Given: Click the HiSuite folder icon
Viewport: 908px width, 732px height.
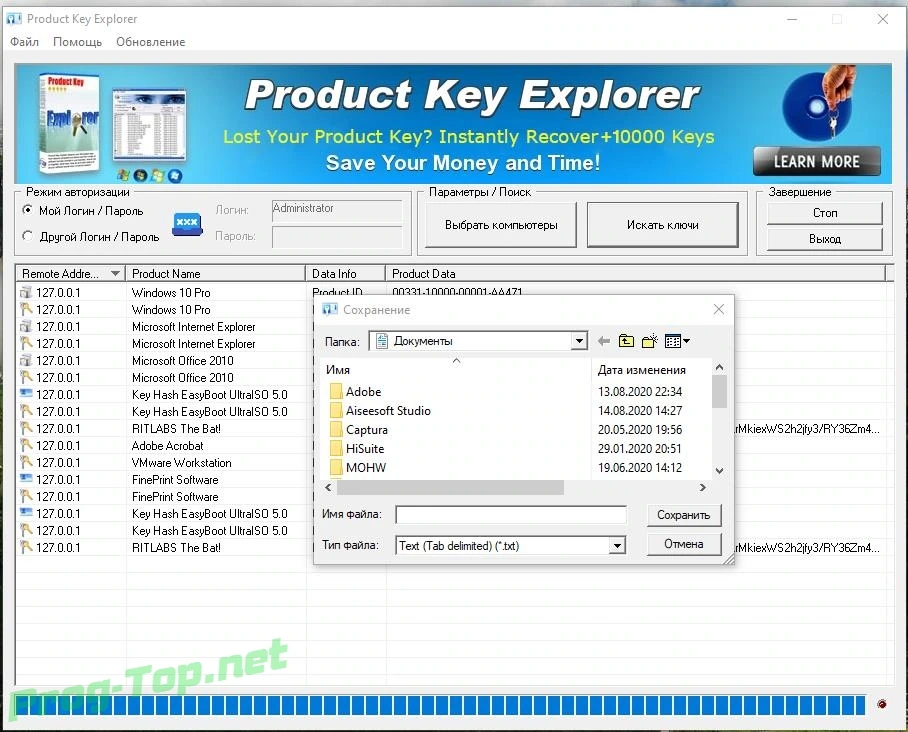Looking at the screenshot, I should [336, 449].
